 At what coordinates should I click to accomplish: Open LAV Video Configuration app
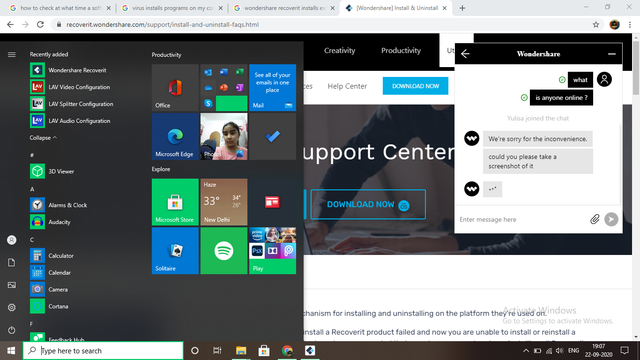[x=70, y=87]
